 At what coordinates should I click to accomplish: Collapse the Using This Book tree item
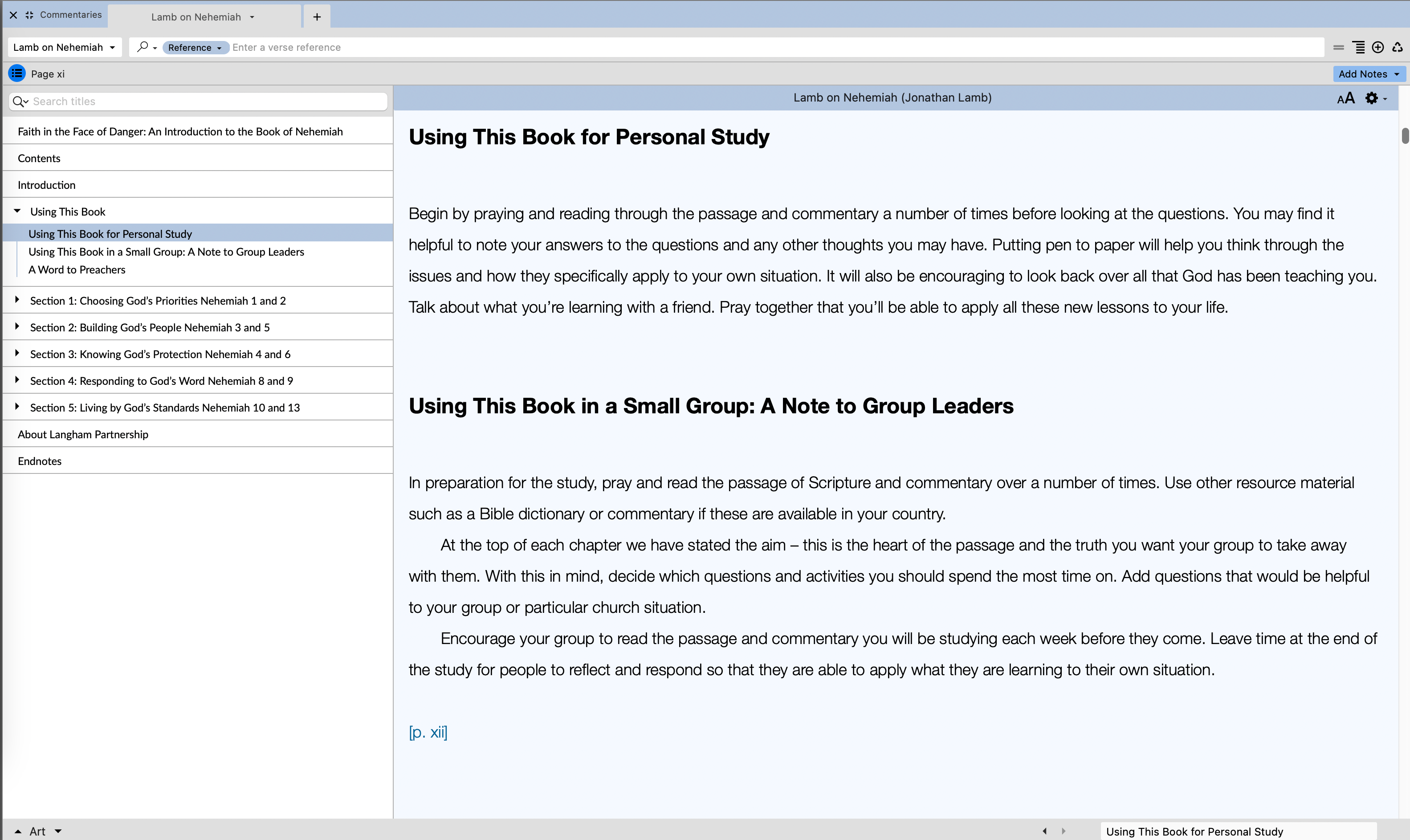tap(17, 211)
